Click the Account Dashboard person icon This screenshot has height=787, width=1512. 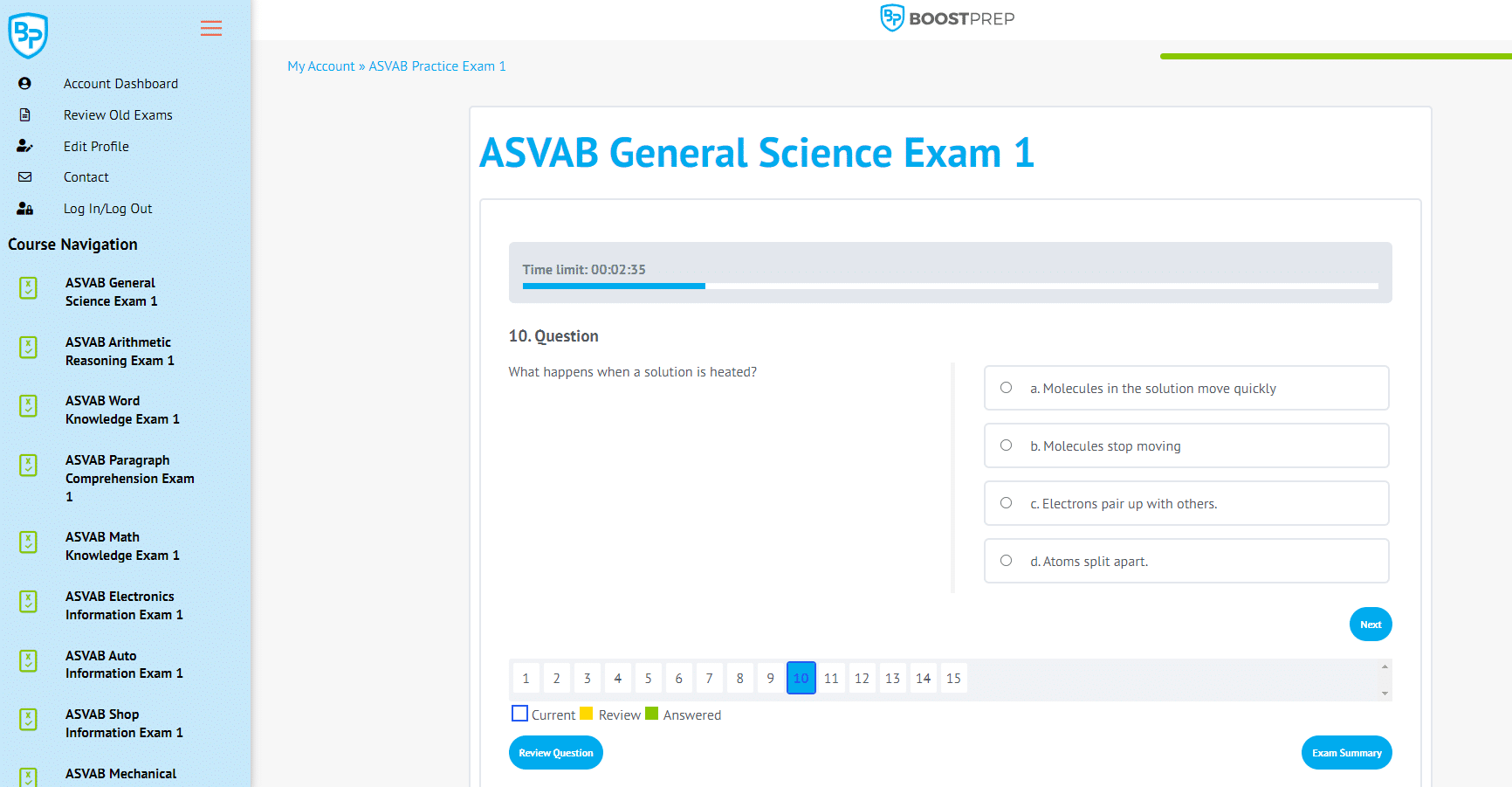pyautogui.click(x=24, y=83)
